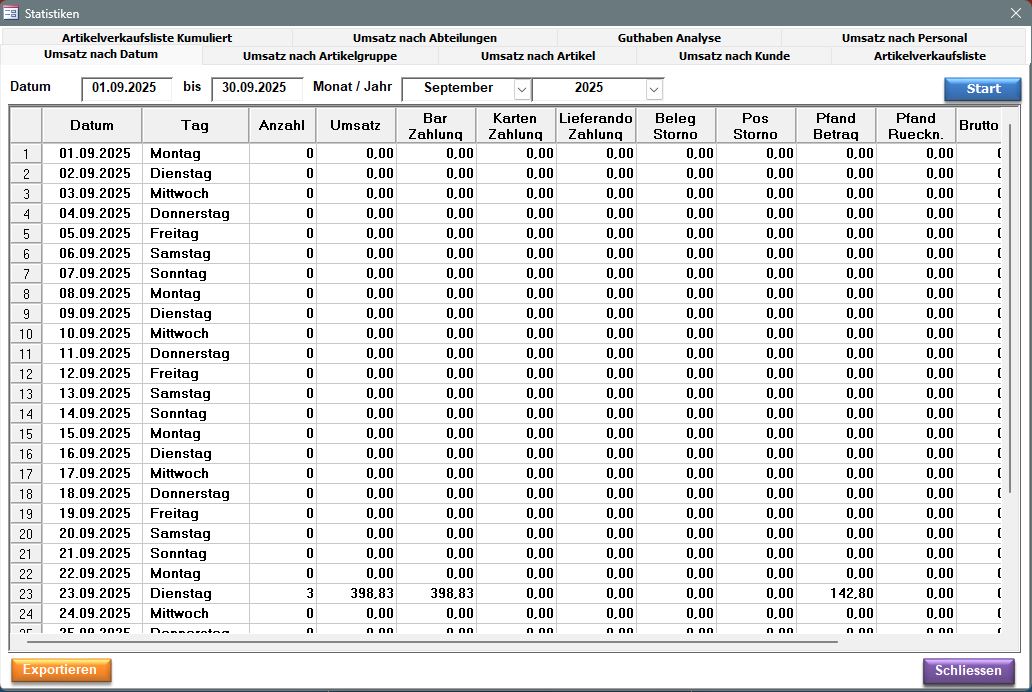This screenshot has width=1032, height=692.
Task: Click the orange Exportieren button
Action: coord(61,669)
